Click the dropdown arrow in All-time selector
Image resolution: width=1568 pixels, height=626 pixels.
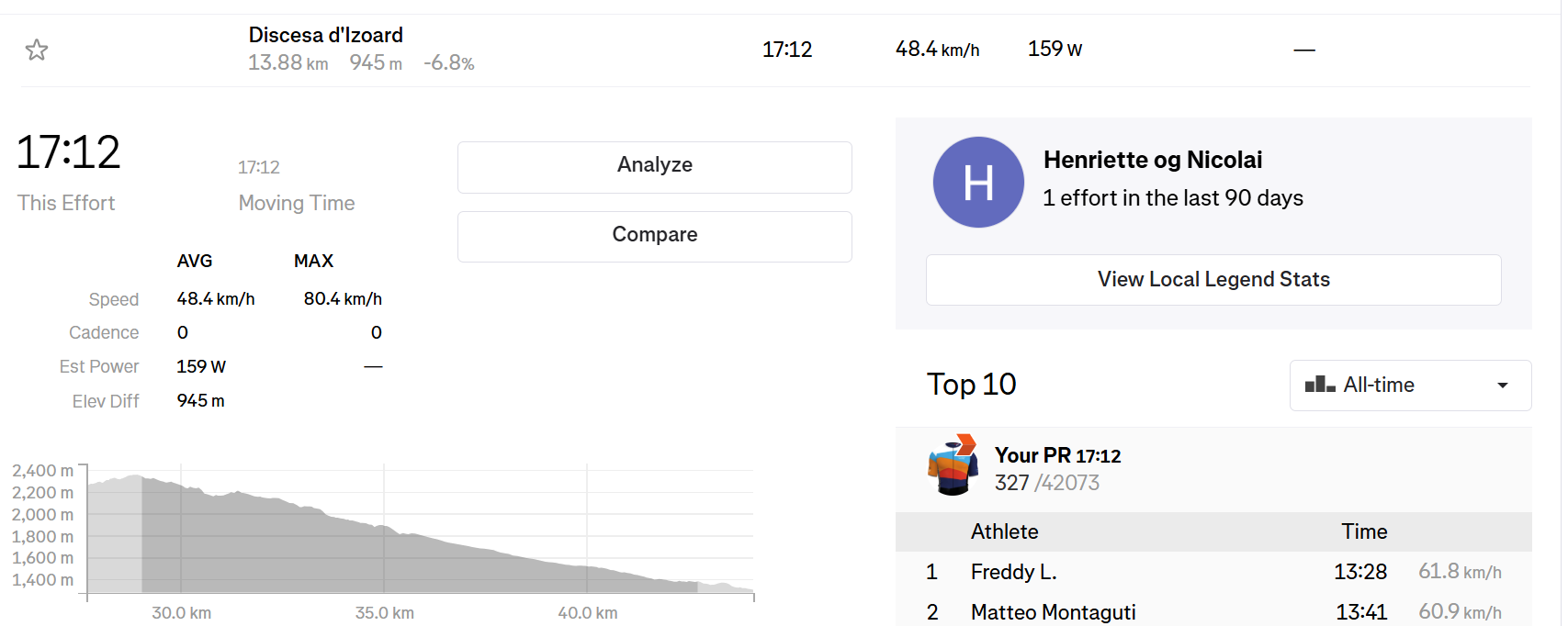[1503, 386]
